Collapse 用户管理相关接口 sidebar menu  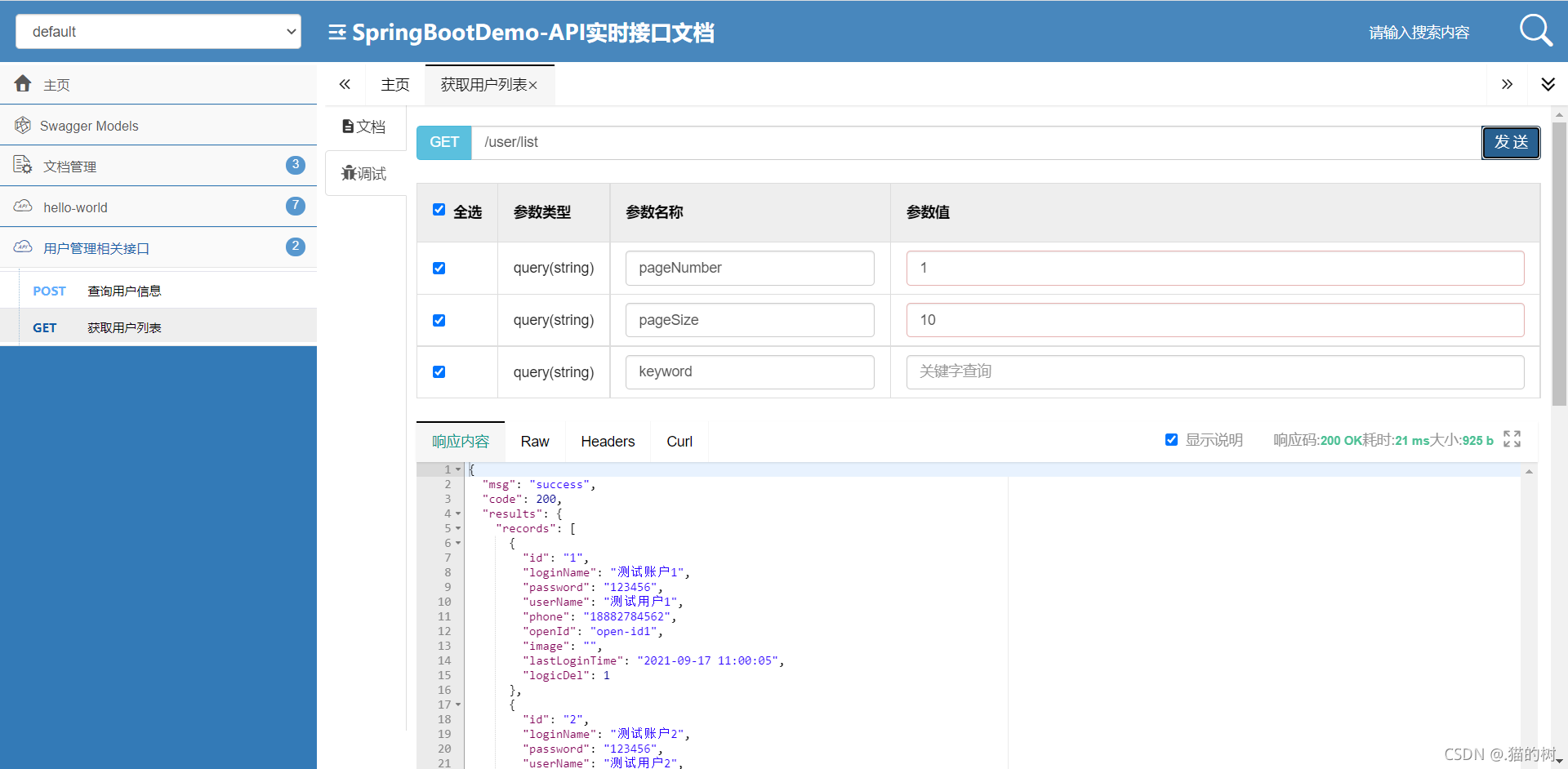coord(158,247)
